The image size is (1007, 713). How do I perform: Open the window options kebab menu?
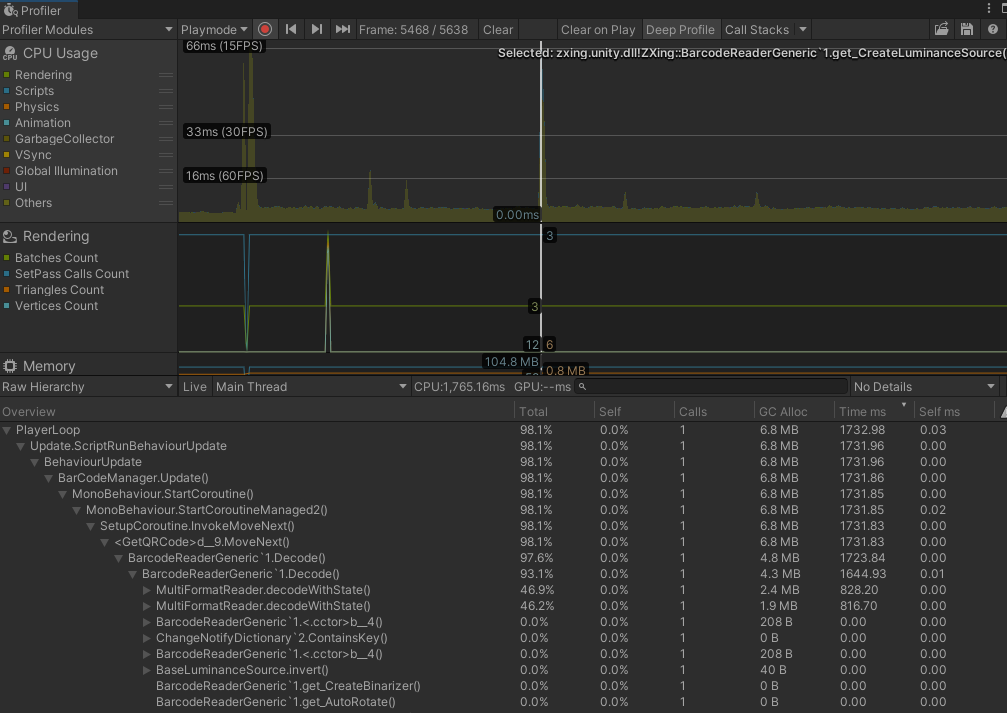pos(989,8)
